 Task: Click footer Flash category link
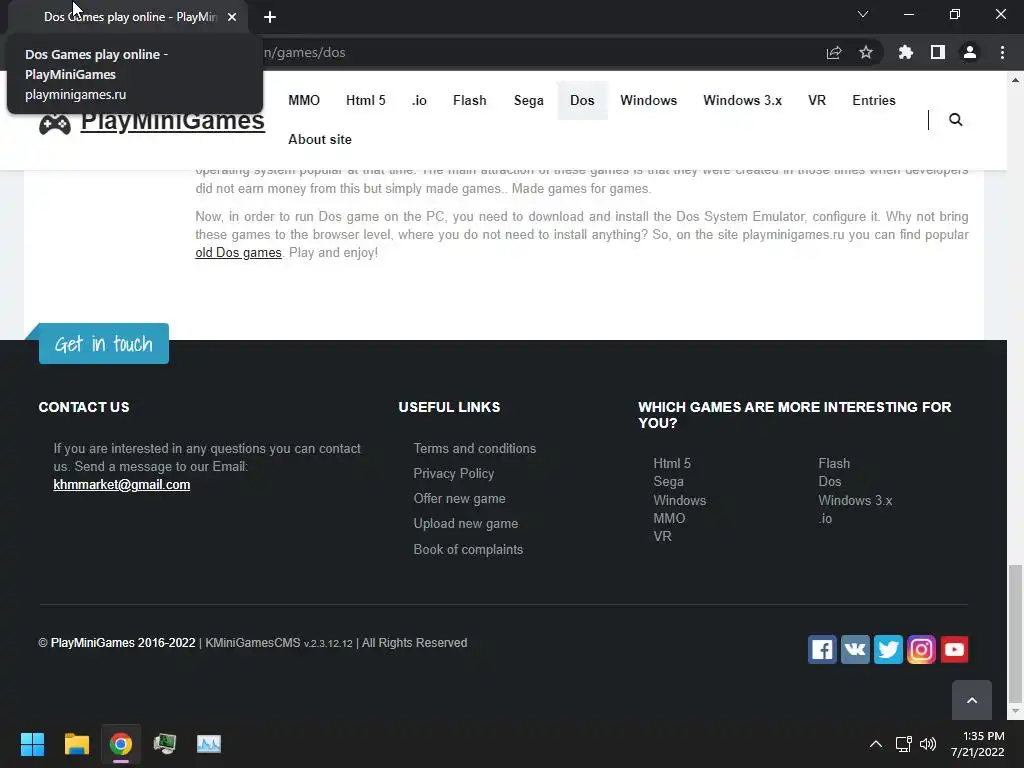[834, 463]
